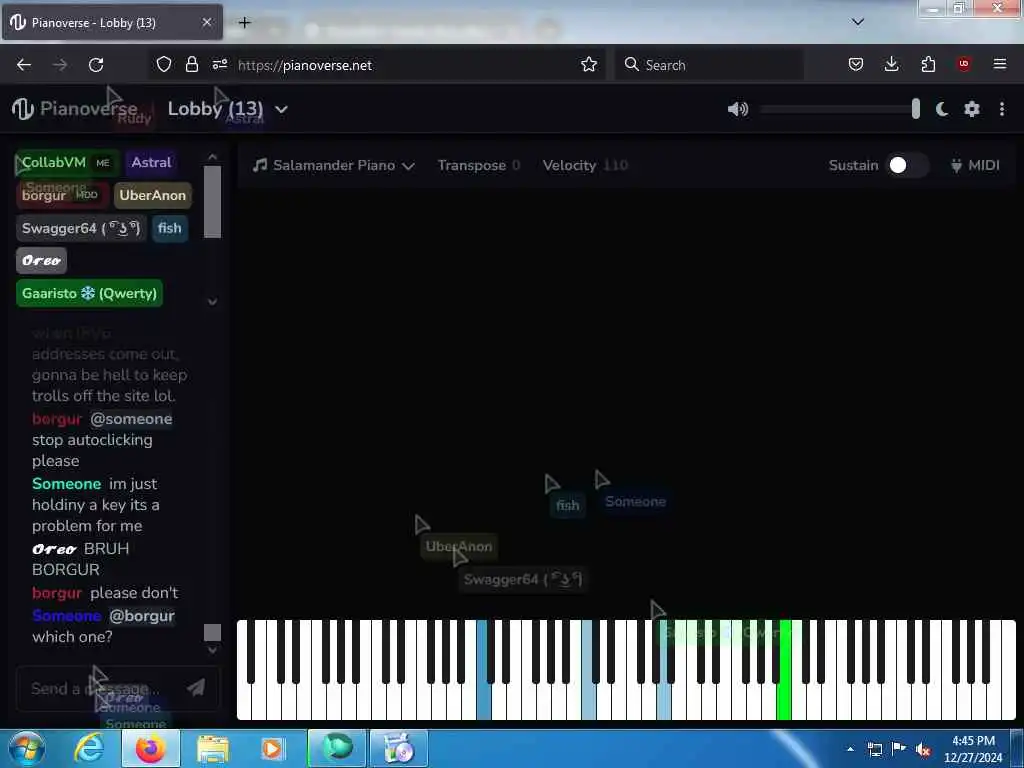Open the Windows Start orb
This screenshot has width=1024, height=768.
coord(27,748)
